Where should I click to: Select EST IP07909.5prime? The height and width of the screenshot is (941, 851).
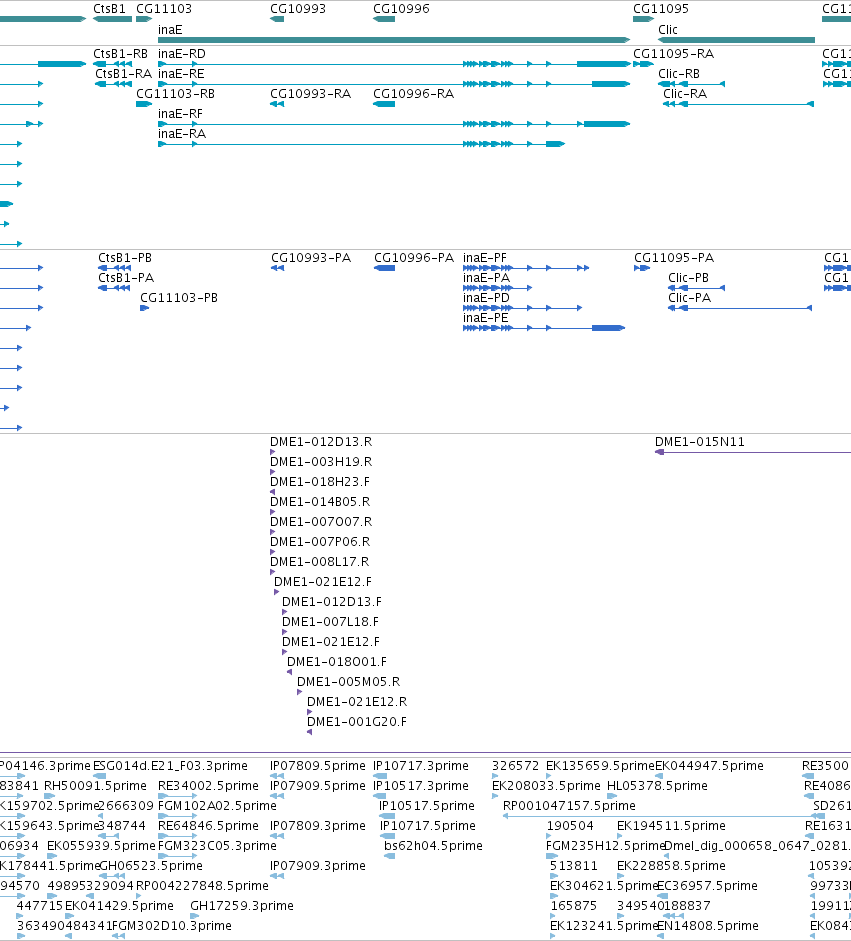[x=277, y=796]
